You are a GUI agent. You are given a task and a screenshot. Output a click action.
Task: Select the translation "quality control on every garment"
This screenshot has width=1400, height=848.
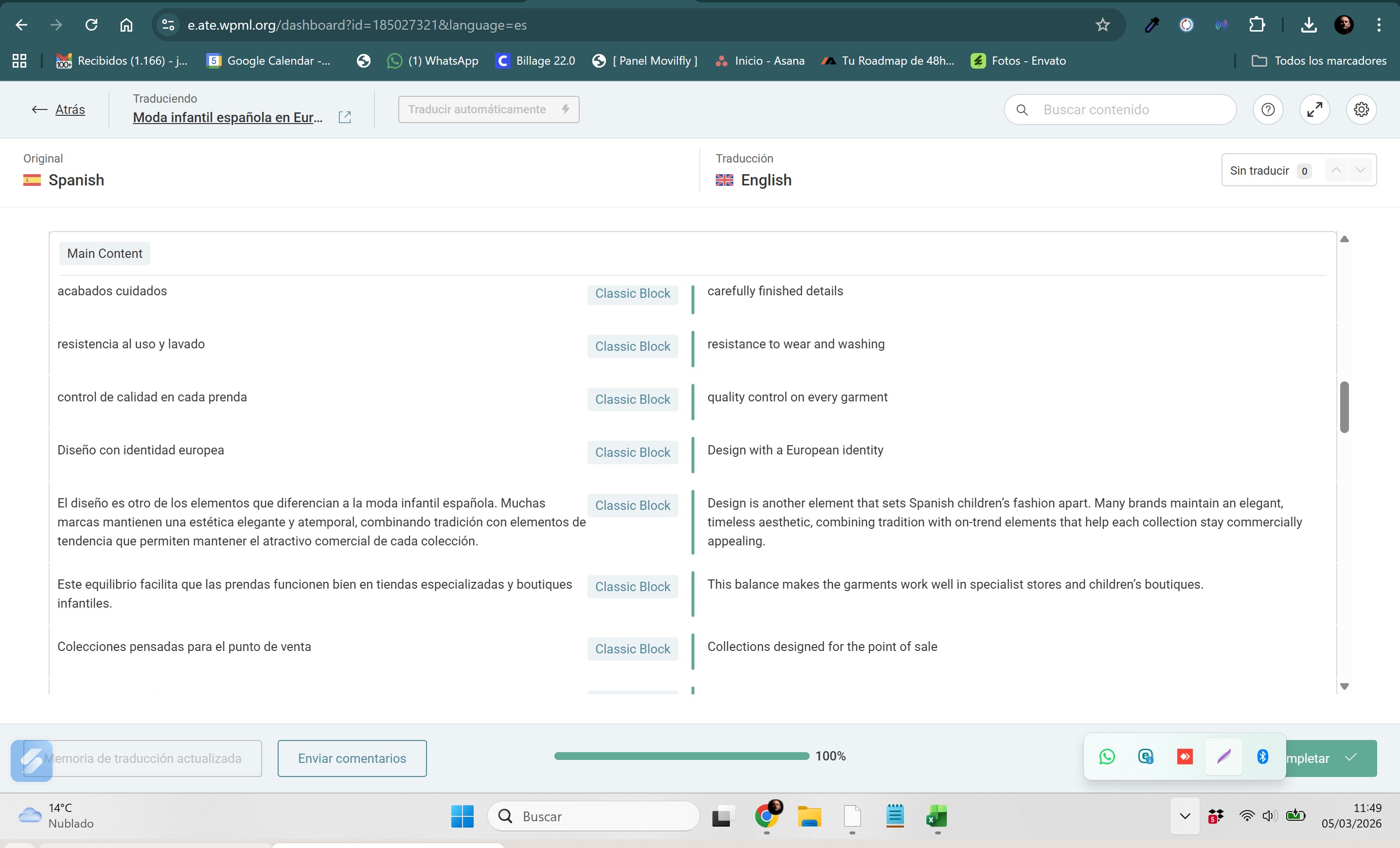(x=797, y=397)
